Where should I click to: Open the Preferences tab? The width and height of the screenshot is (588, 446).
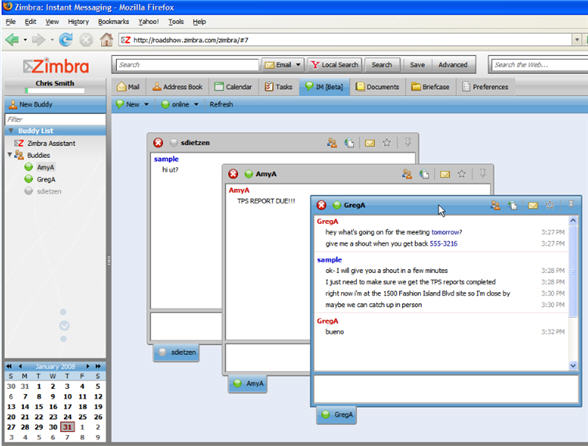click(485, 87)
